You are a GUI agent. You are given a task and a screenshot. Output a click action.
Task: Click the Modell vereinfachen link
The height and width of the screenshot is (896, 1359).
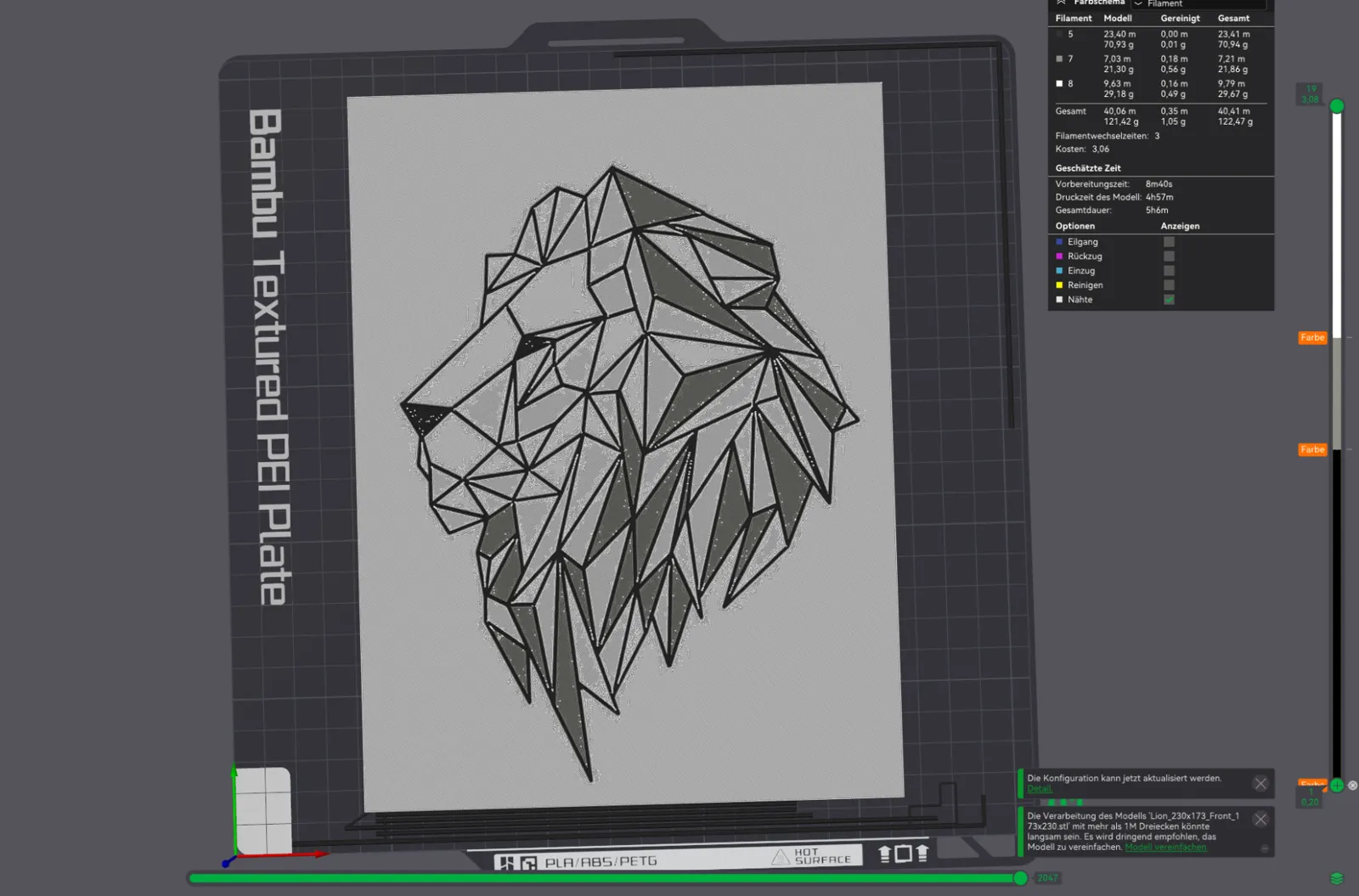(1165, 848)
